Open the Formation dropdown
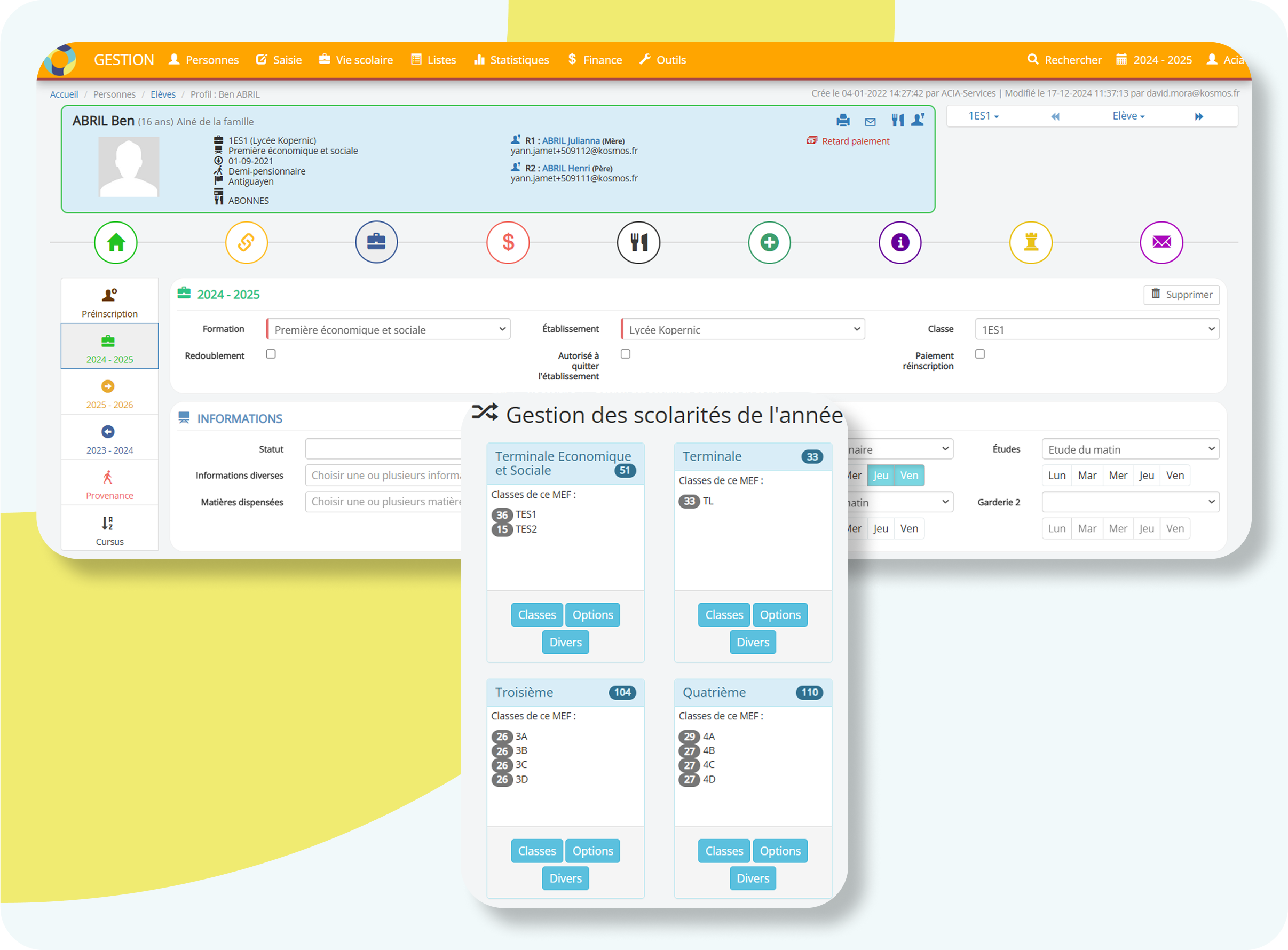This screenshot has height=950, width=1288. click(389, 329)
